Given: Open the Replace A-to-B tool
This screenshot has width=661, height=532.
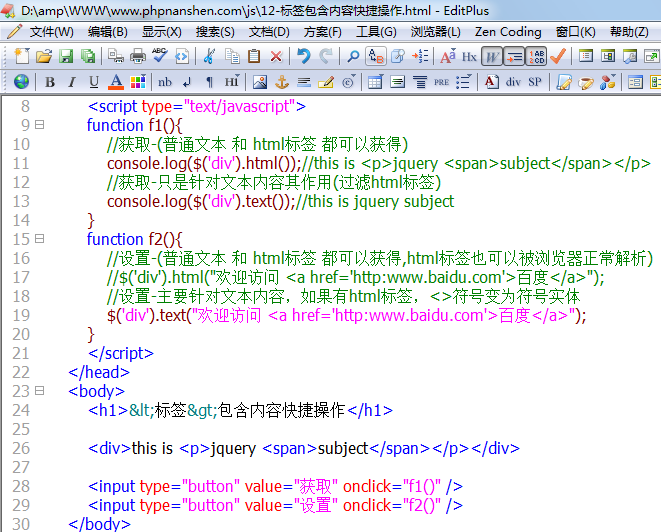Looking at the screenshot, I should tap(376, 56).
